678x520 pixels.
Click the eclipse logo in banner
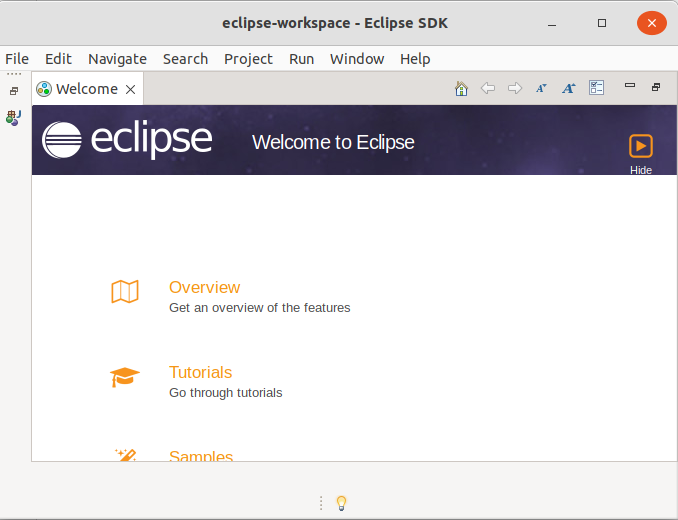point(127,140)
